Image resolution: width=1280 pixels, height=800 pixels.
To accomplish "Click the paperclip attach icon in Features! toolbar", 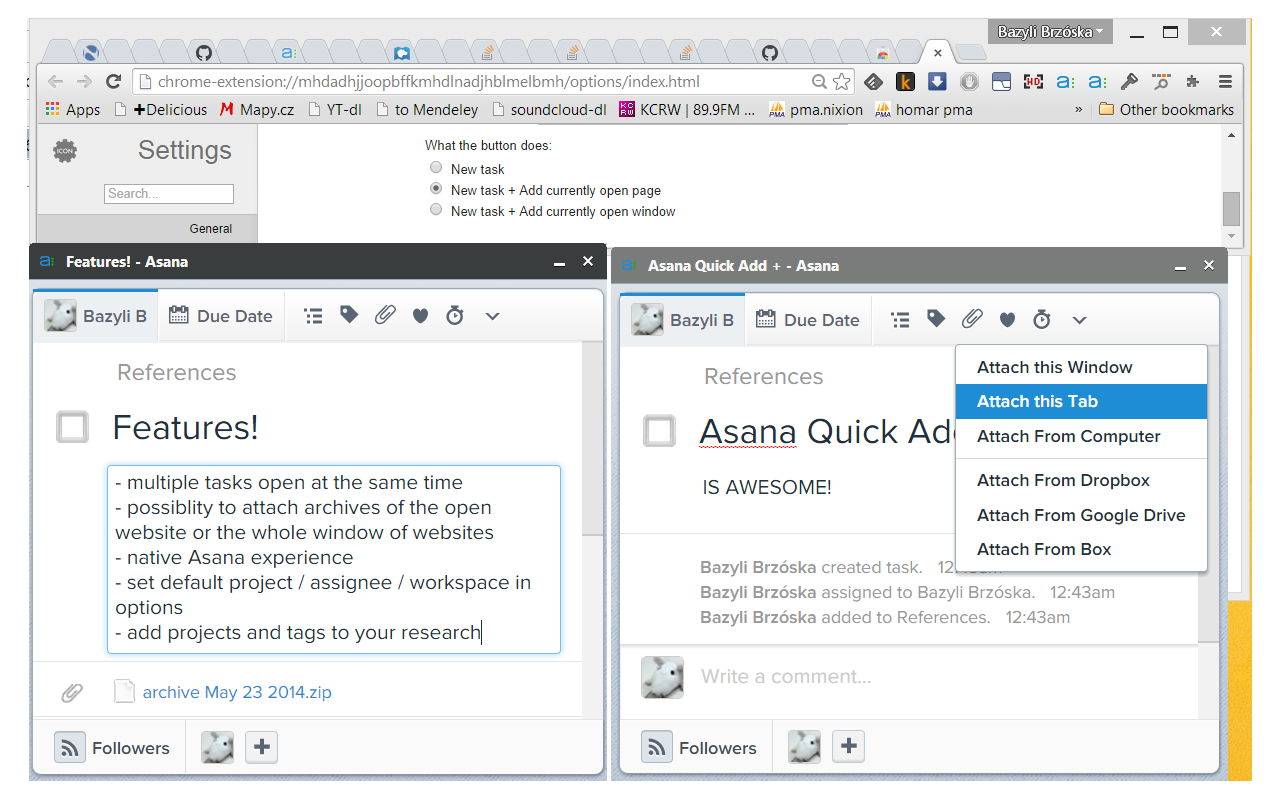I will (385, 316).
